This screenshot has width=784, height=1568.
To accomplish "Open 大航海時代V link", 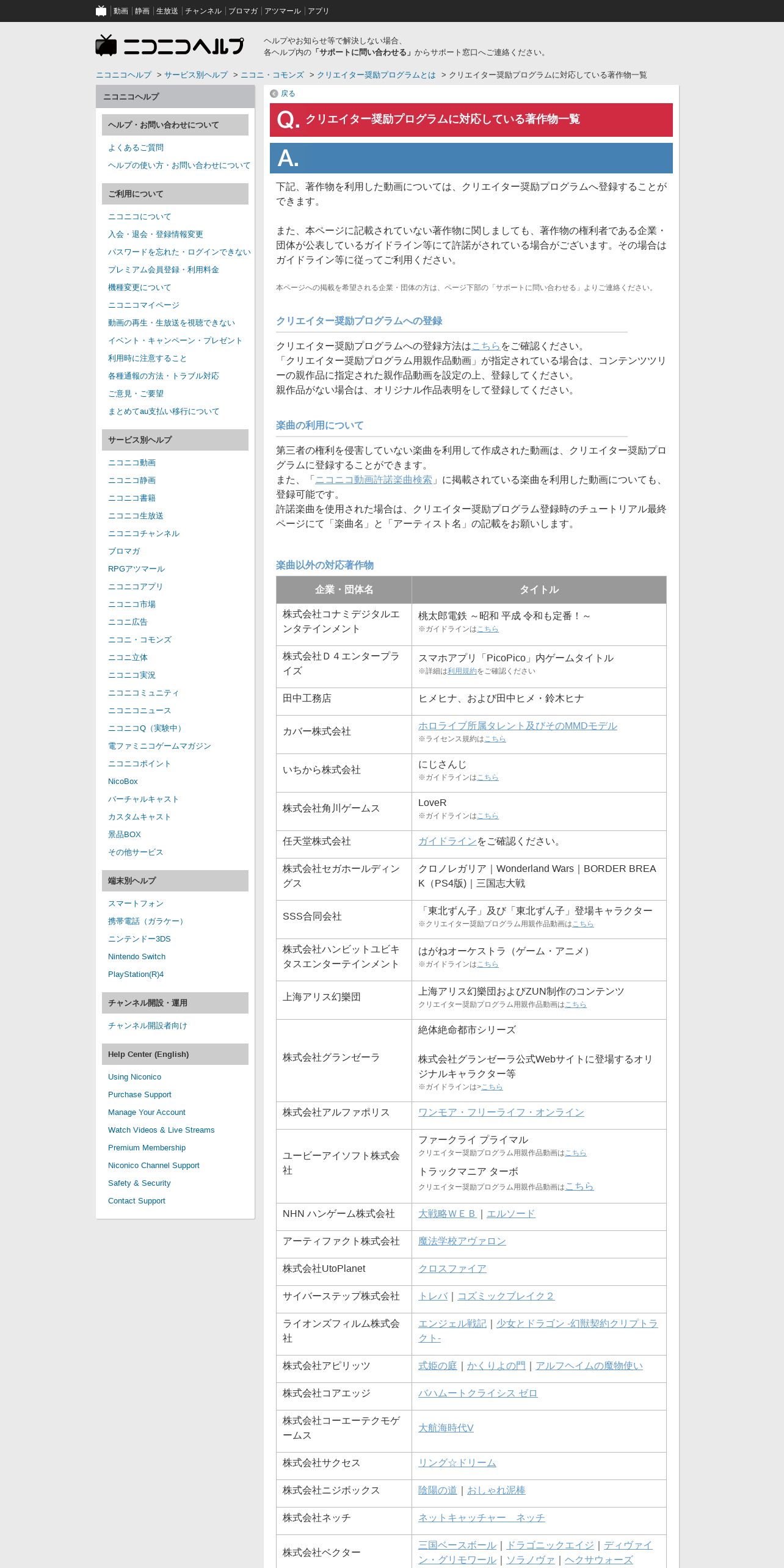I will [446, 1428].
